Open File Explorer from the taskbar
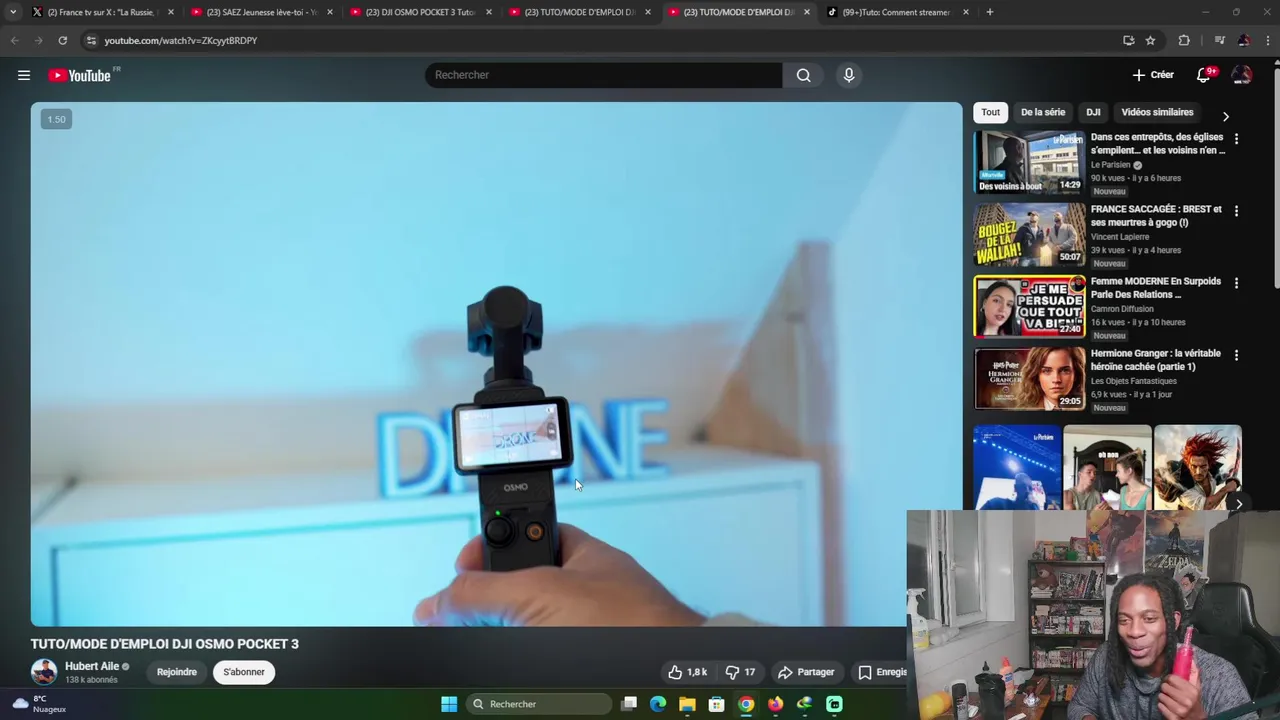Screen dimensions: 1280x720 [x=687, y=704]
